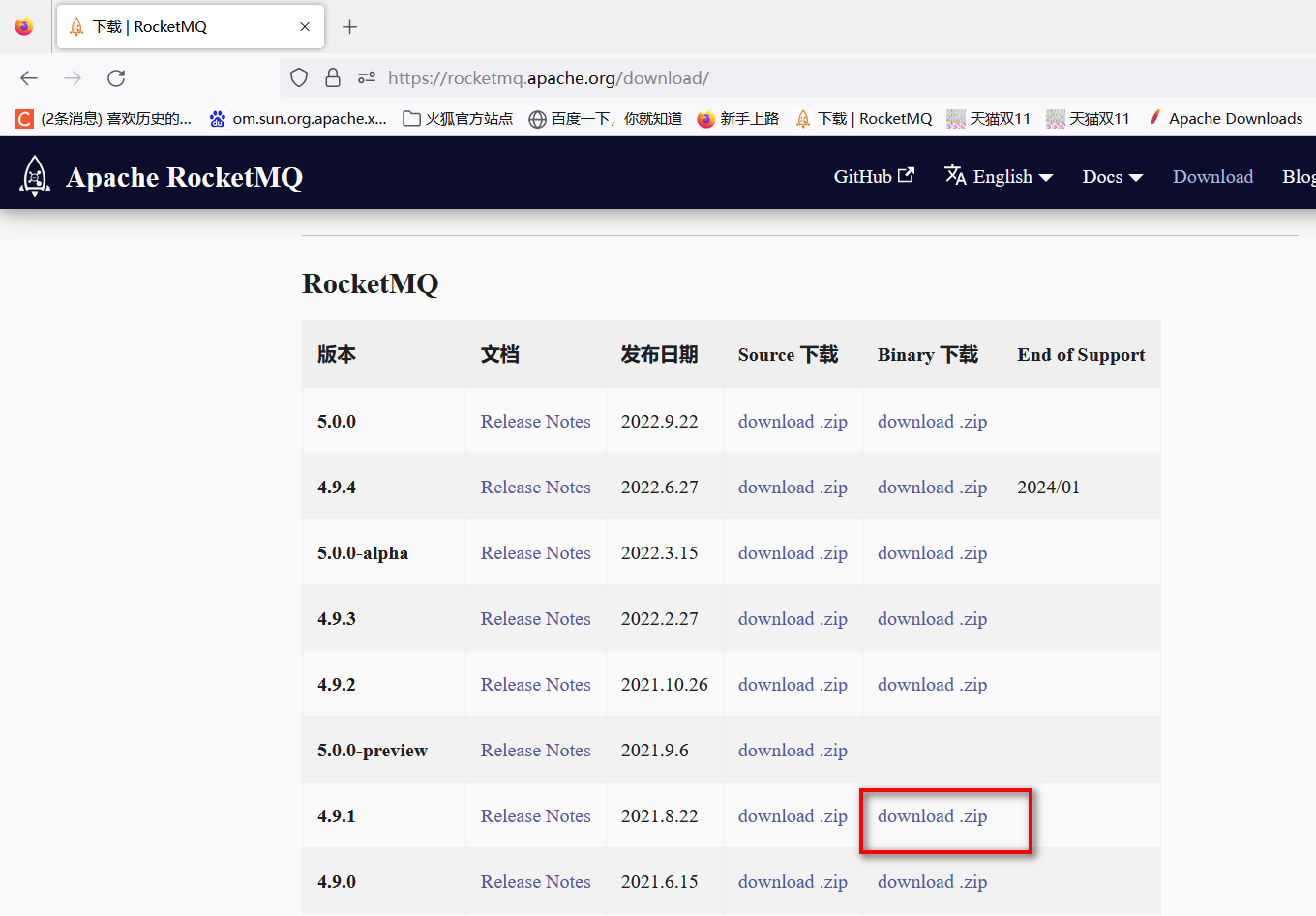Click the End of Support column header
The height and width of the screenshot is (916, 1316).
(x=1081, y=355)
